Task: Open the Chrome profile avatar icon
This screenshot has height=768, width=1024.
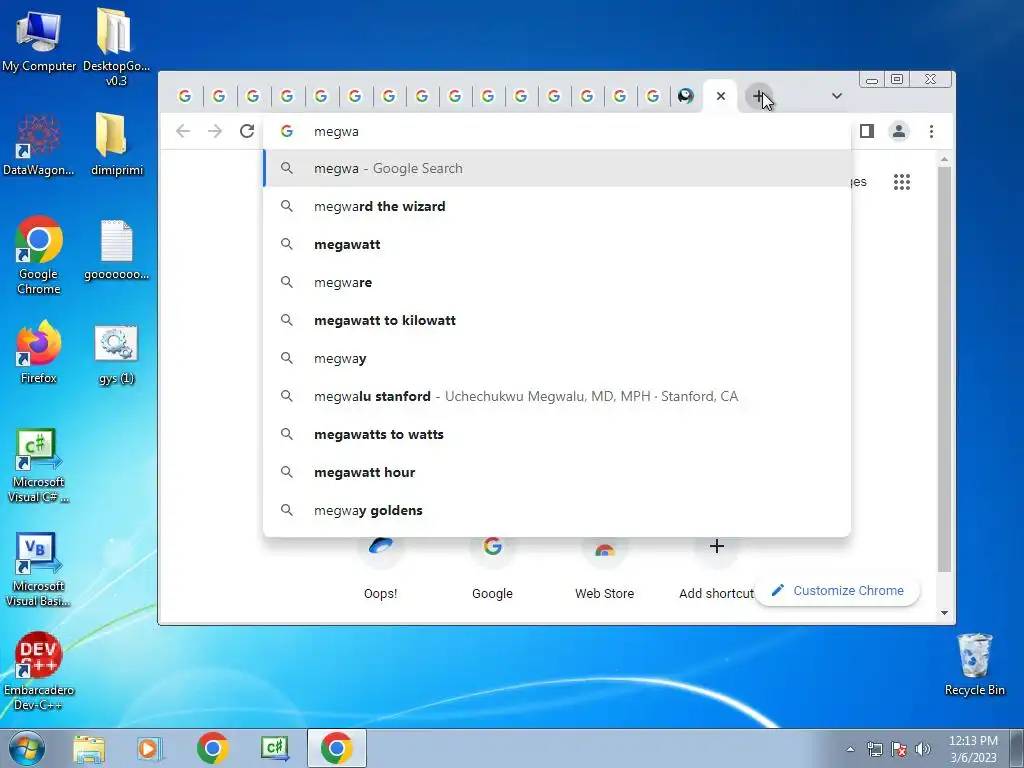Action: (x=899, y=131)
